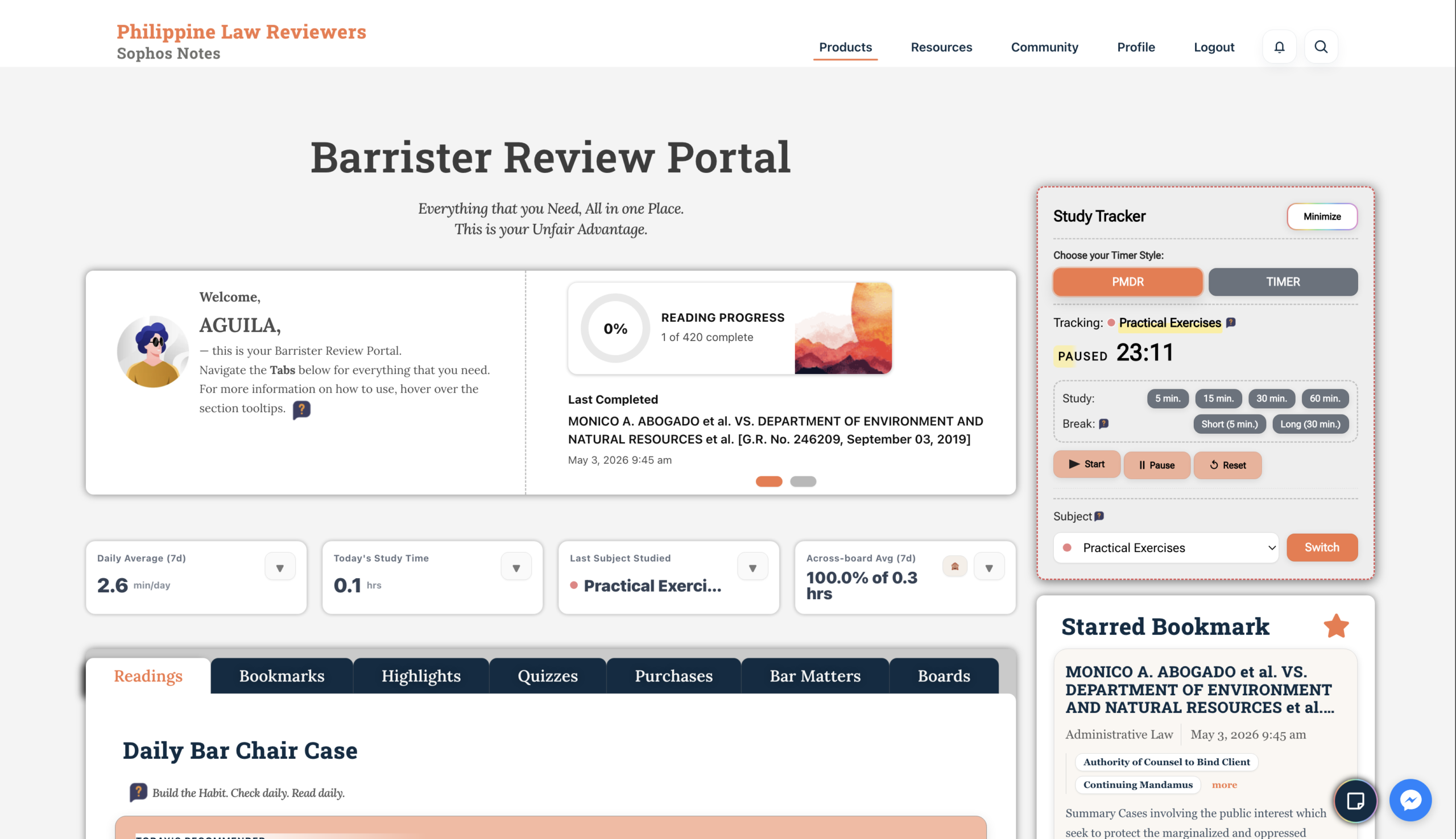1456x839 pixels.
Task: Click the tooltip icon beside Practical Exercises tracking
Action: click(1231, 323)
